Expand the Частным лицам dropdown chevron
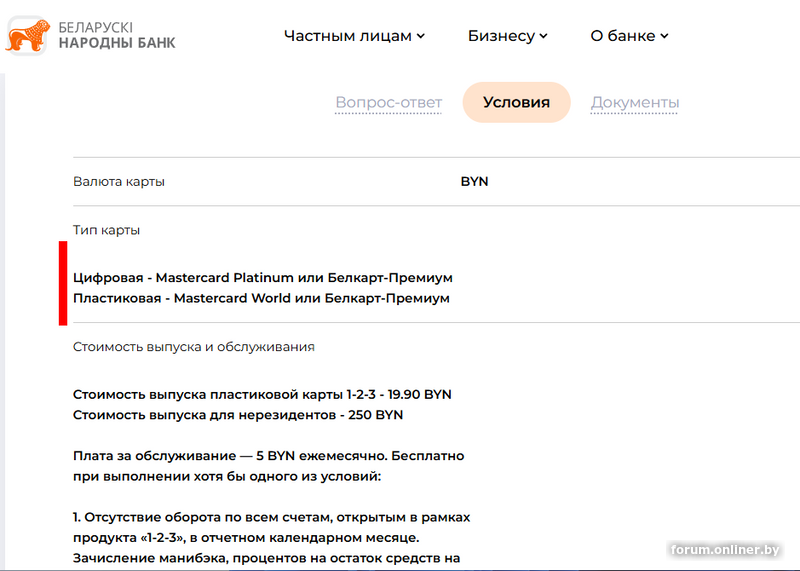Screen dimensions: 800x571 (421, 36)
